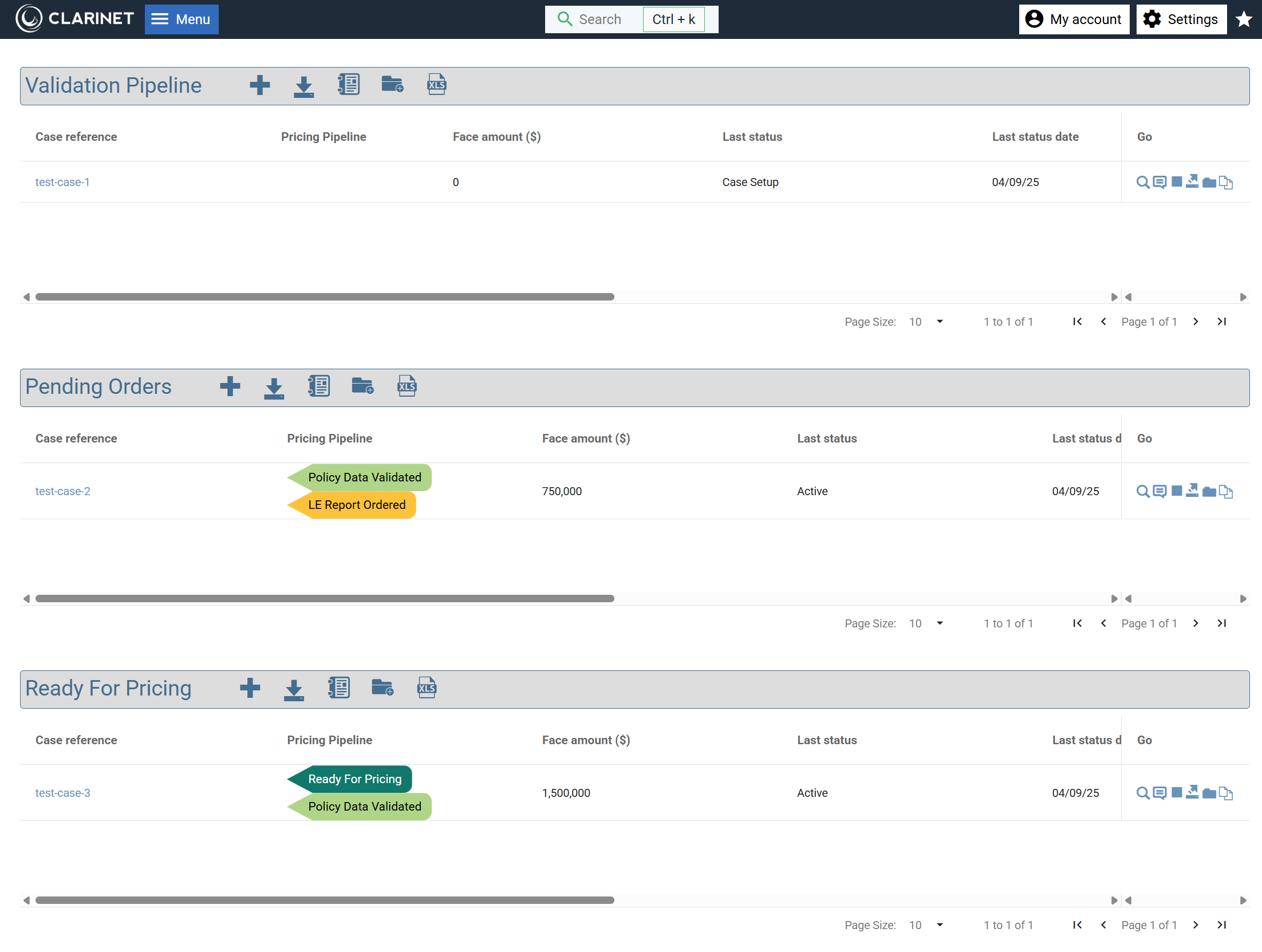
Task: Click magnifier icon in test-case-1 row
Action: (1142, 183)
